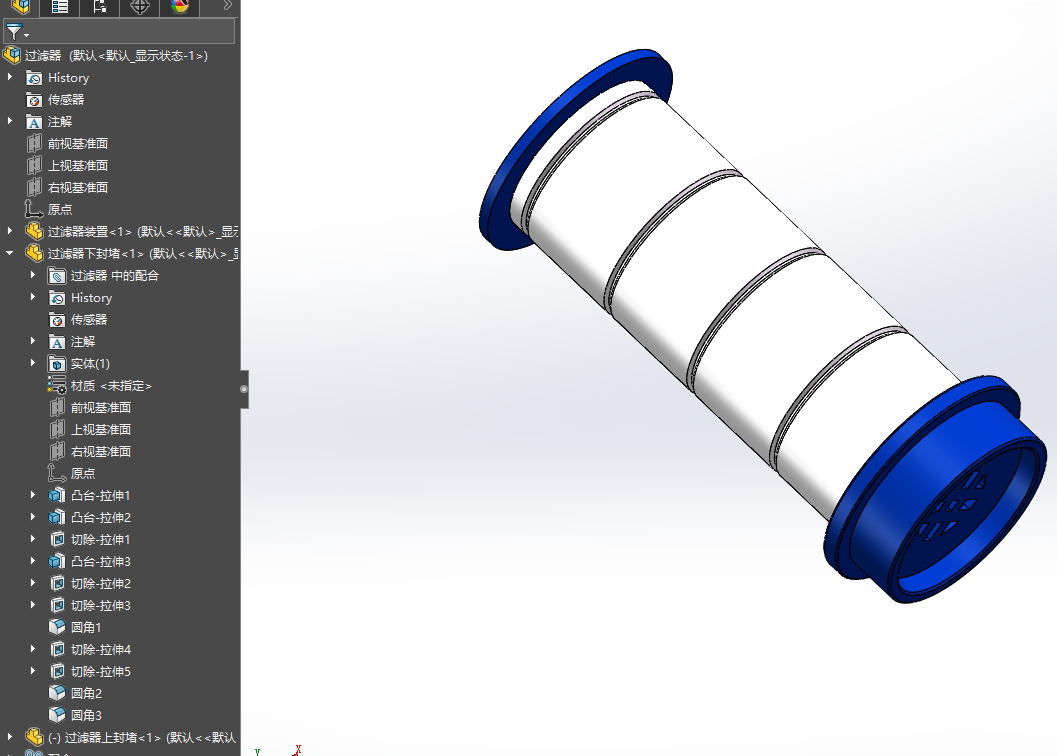1057x756 pixels.
Task: Open the DimXpertManager crosshair tab
Action: (140, 7)
